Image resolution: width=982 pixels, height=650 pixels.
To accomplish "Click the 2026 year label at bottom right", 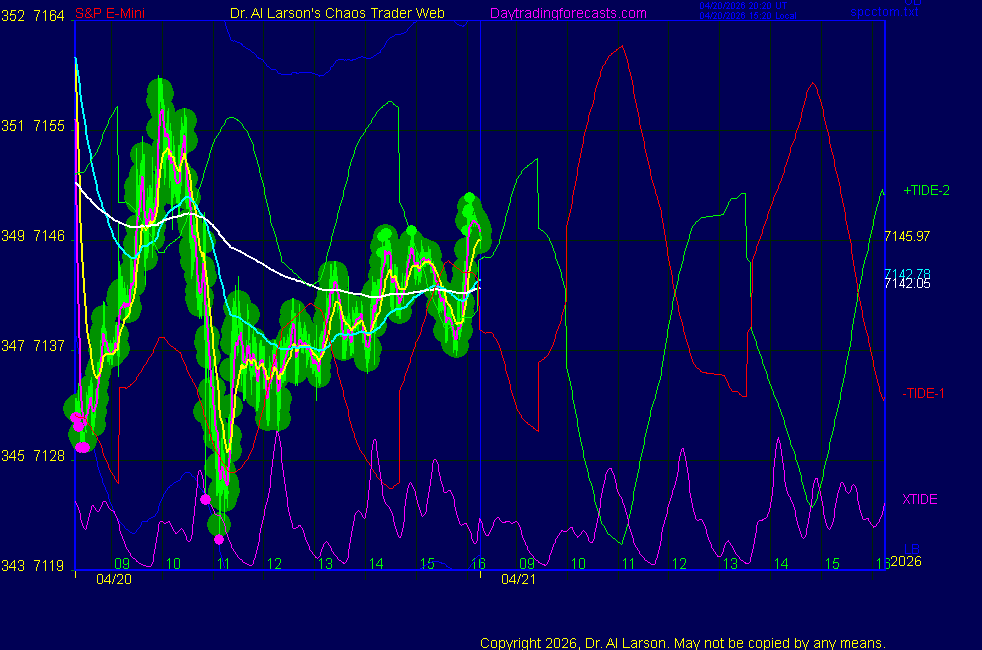I will coord(904,562).
